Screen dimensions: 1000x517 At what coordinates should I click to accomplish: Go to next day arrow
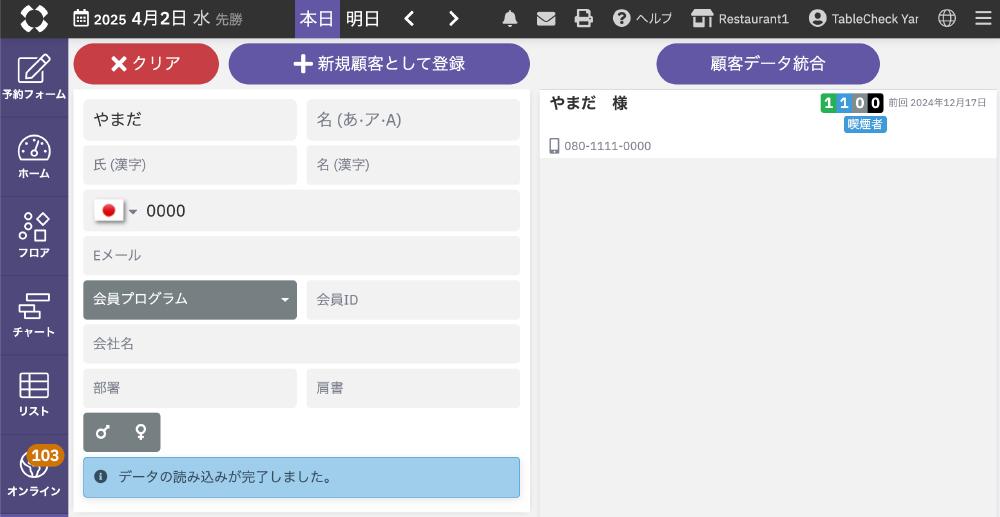click(x=453, y=18)
